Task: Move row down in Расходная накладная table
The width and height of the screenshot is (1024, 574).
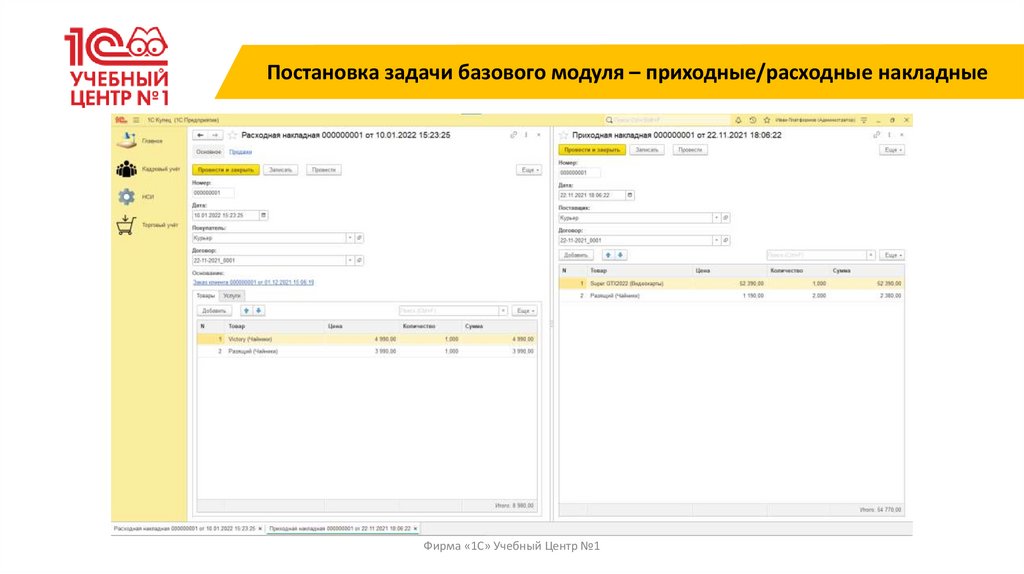Action: [259, 311]
